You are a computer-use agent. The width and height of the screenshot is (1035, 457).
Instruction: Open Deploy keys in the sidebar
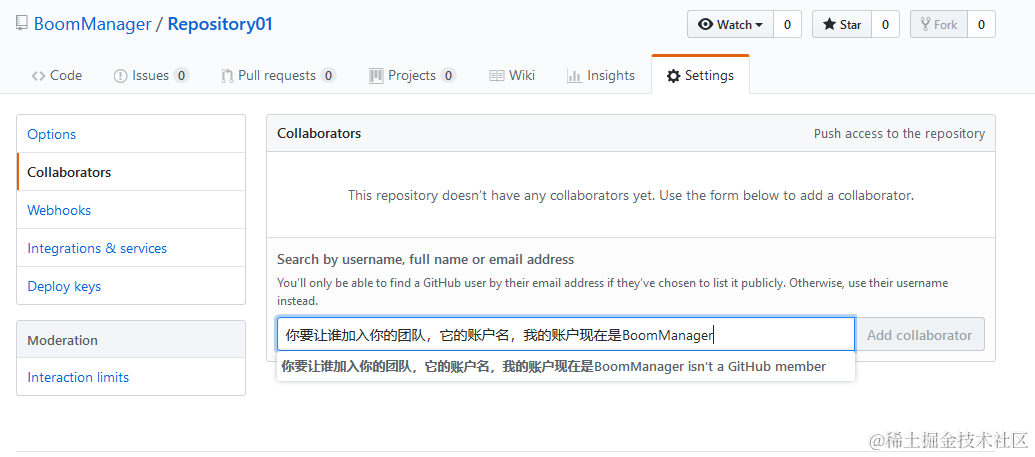[x=131, y=286]
